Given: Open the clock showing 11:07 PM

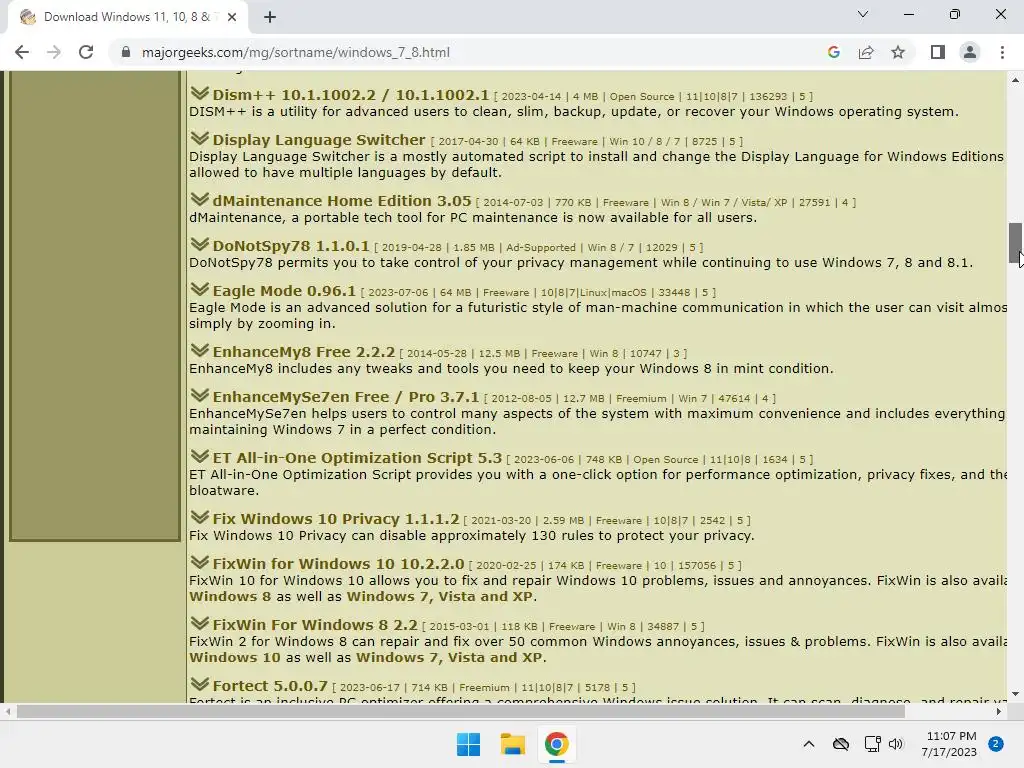Looking at the screenshot, I should (x=950, y=744).
